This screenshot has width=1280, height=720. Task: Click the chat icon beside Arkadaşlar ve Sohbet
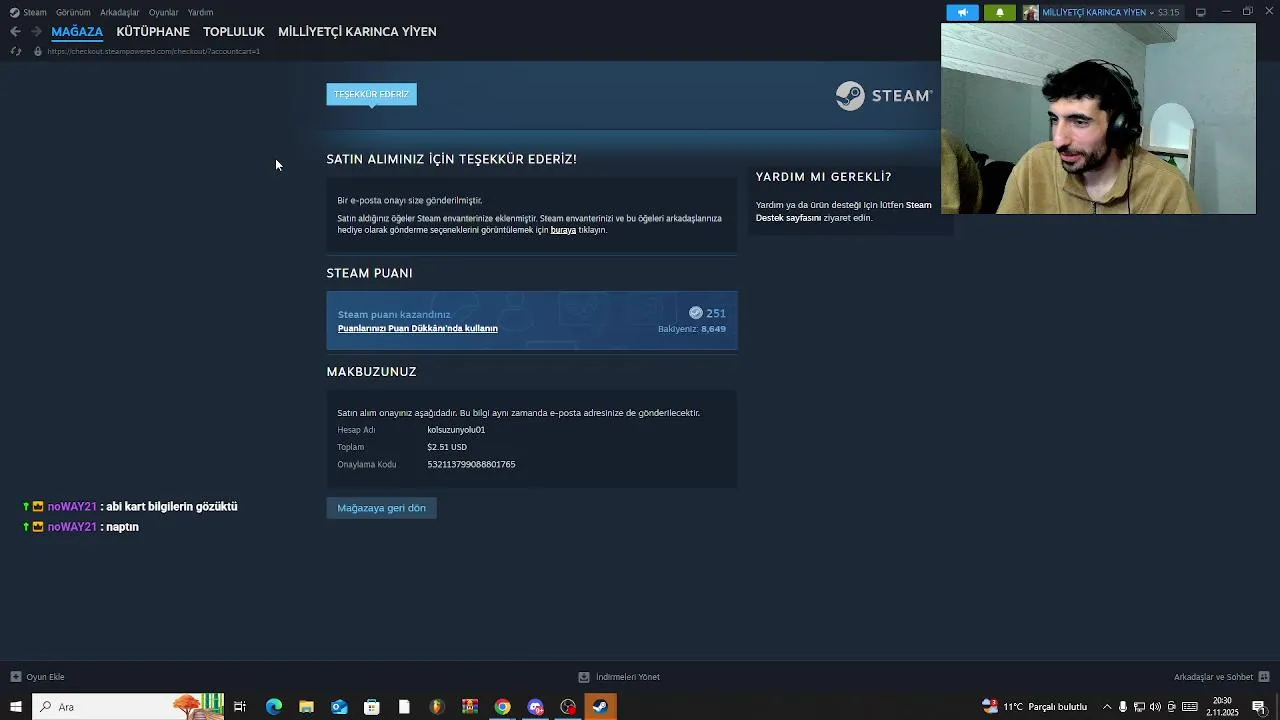click(1264, 677)
